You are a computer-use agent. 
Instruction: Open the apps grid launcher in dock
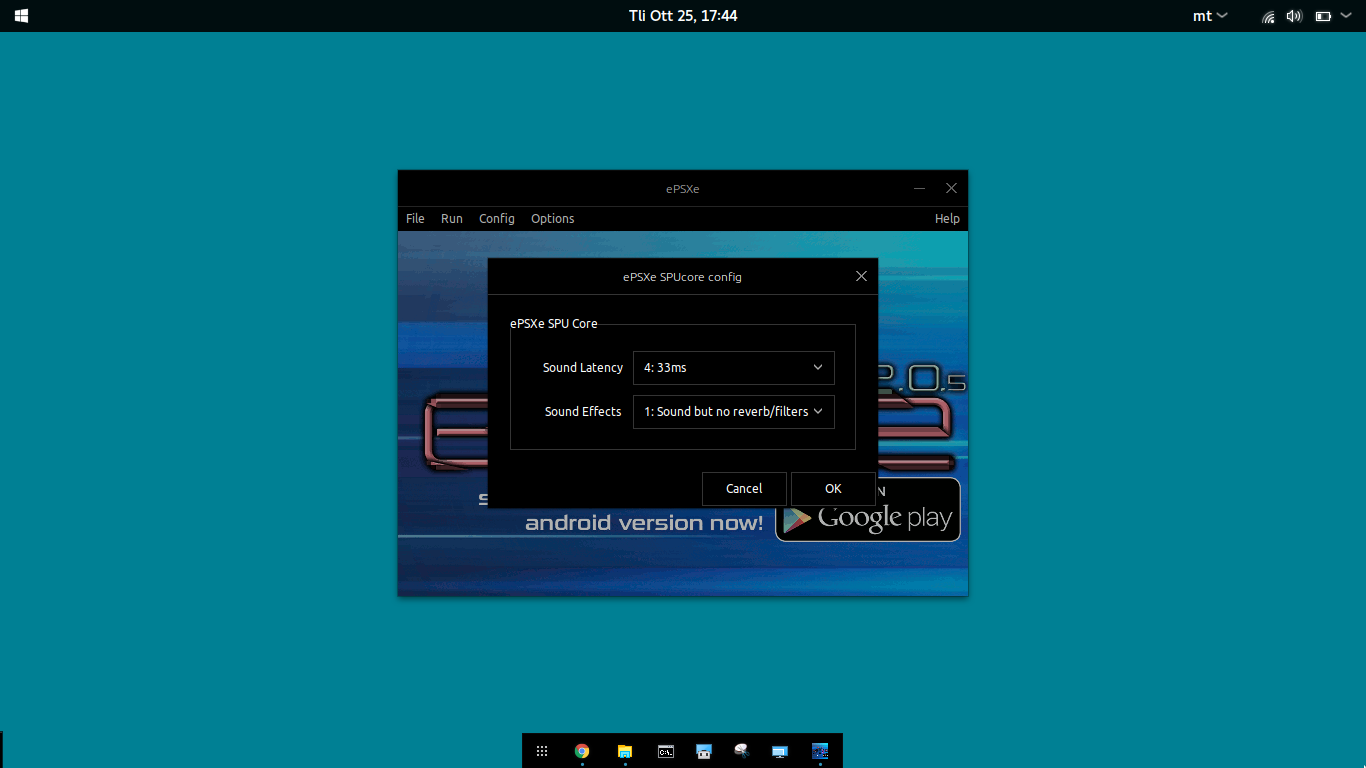[x=542, y=751]
